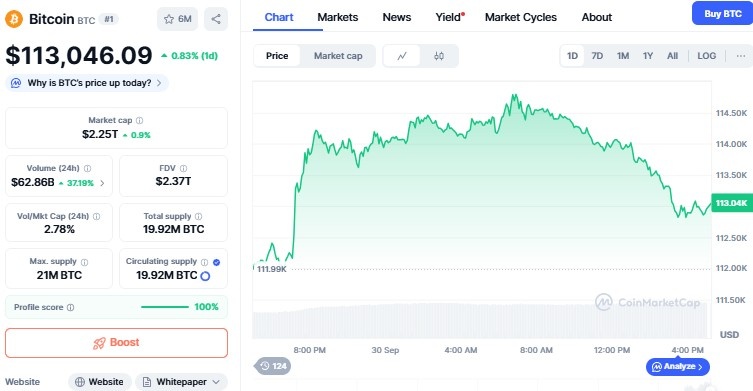The image size is (753, 391).
Task: Click the Buy BTC button
Action: (x=723, y=13)
